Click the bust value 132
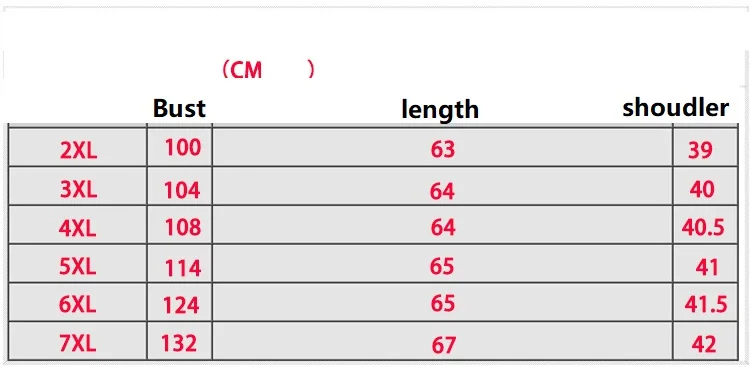Screen dimensions: 750x367 [179, 343]
